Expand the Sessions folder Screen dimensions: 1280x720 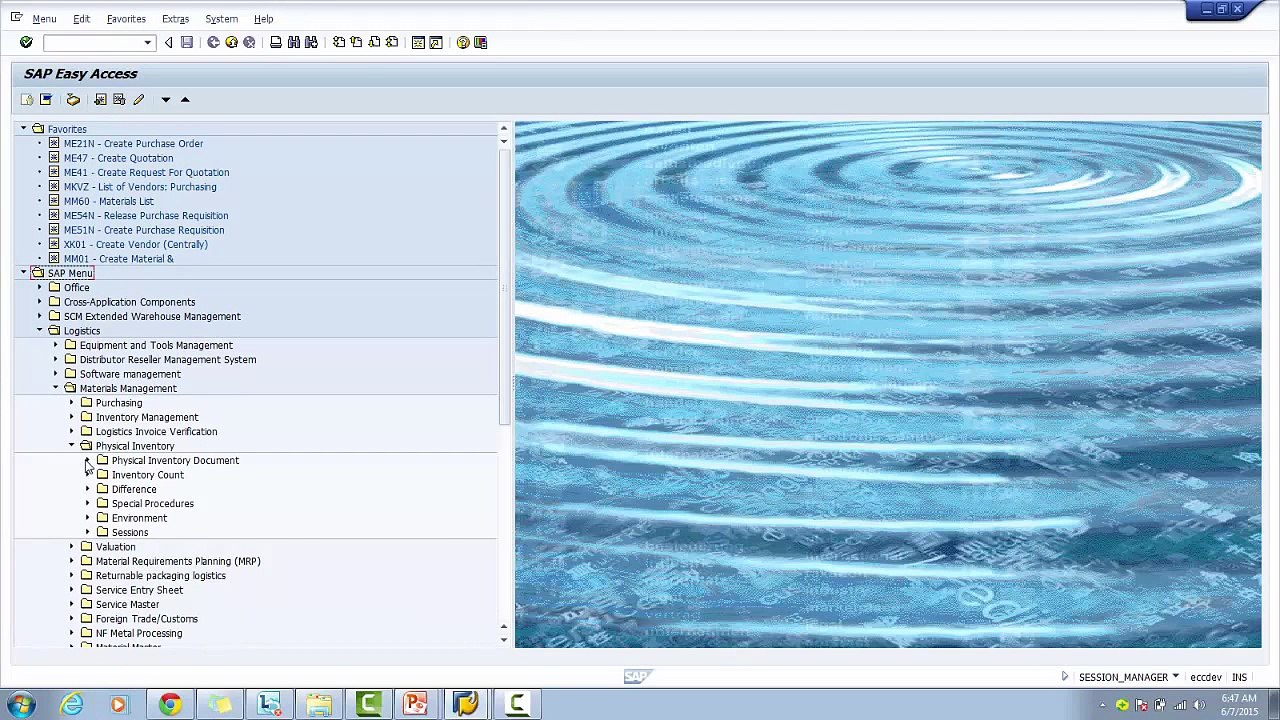(88, 533)
